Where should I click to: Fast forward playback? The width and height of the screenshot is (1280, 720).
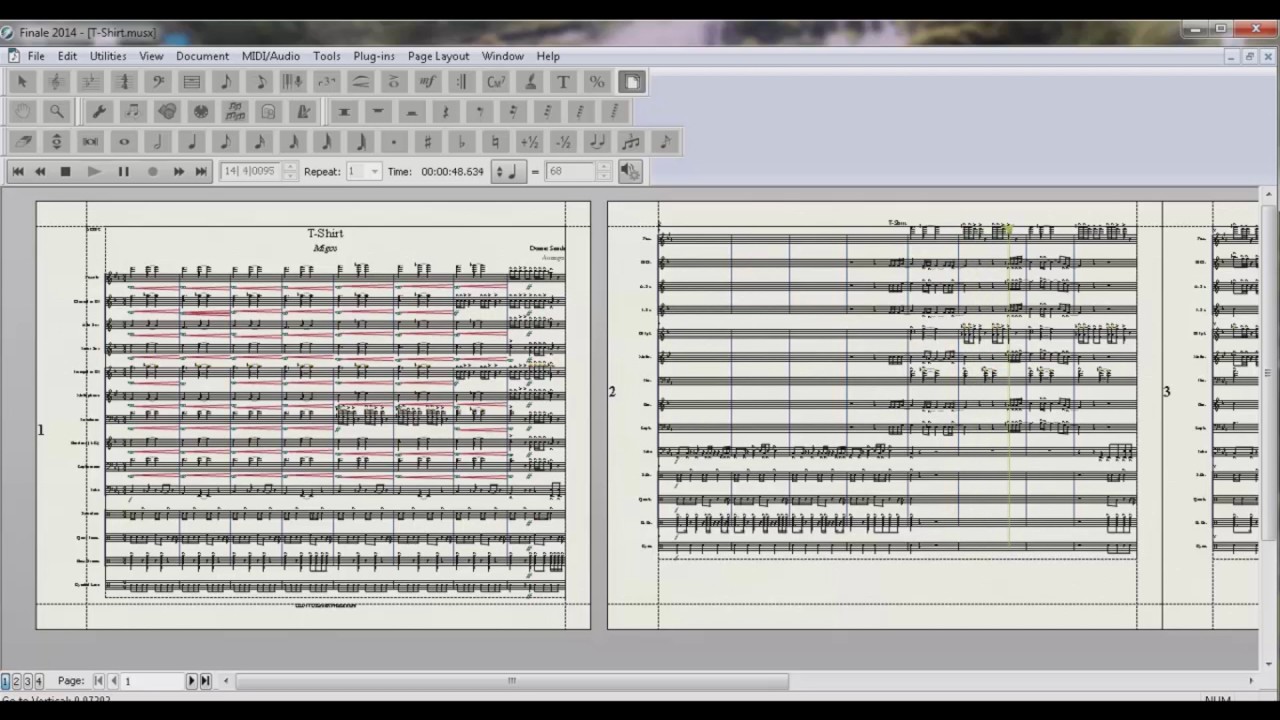(x=178, y=172)
